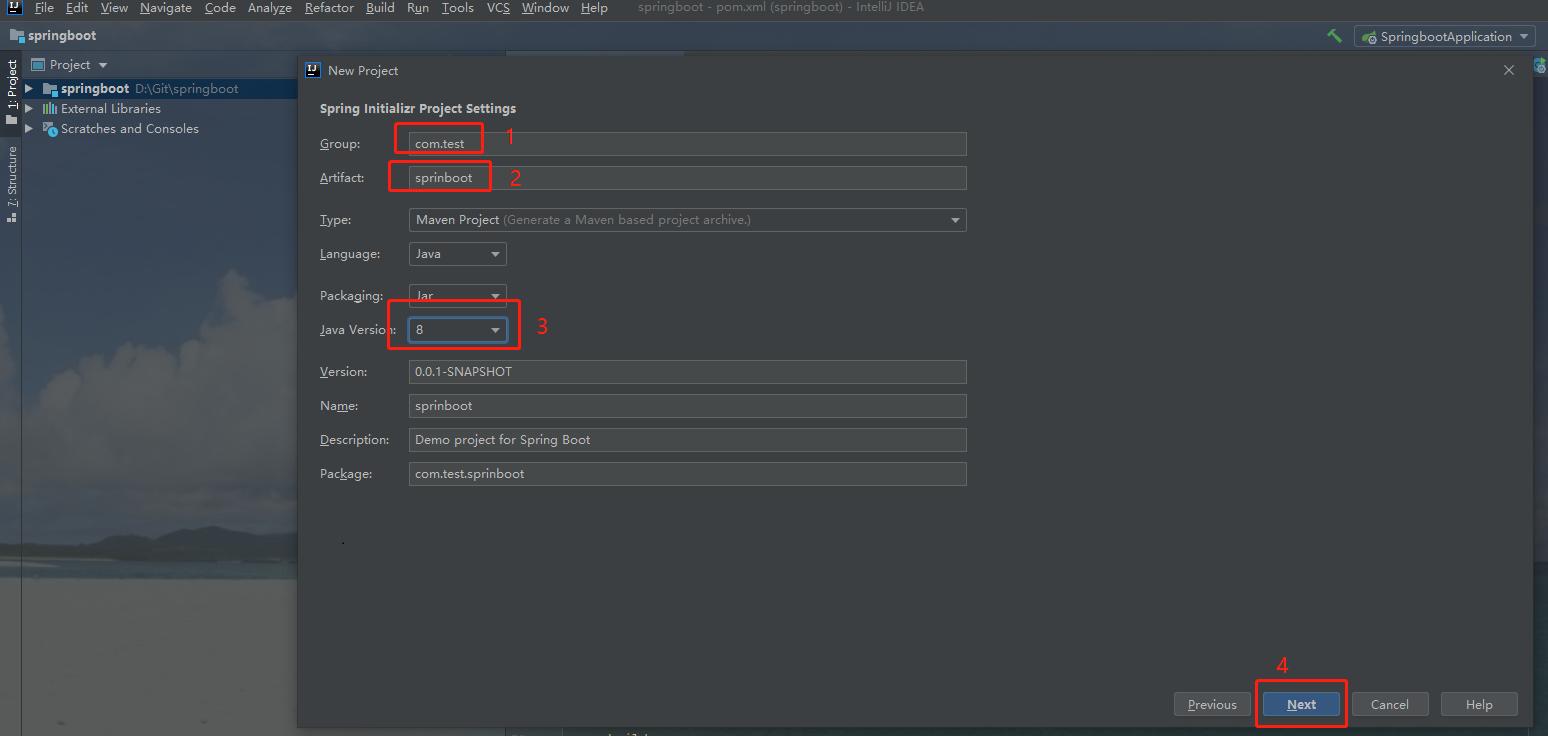Click the Help button in dialog
This screenshot has height=740, width=1548.
tap(1479, 705)
